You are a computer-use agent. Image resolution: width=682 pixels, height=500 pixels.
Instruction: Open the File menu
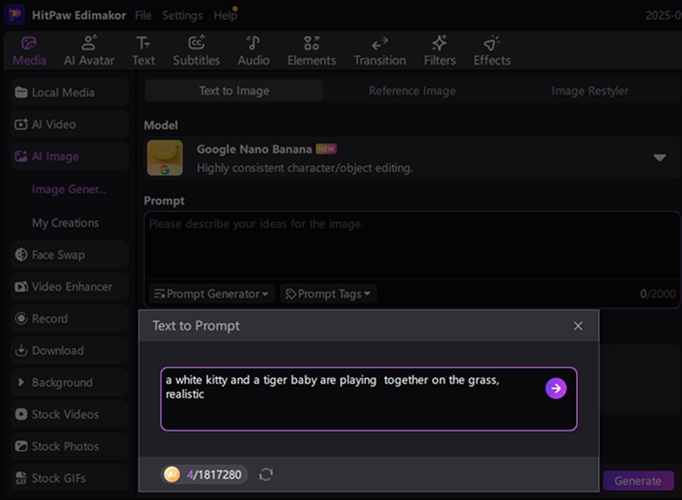[143, 15]
